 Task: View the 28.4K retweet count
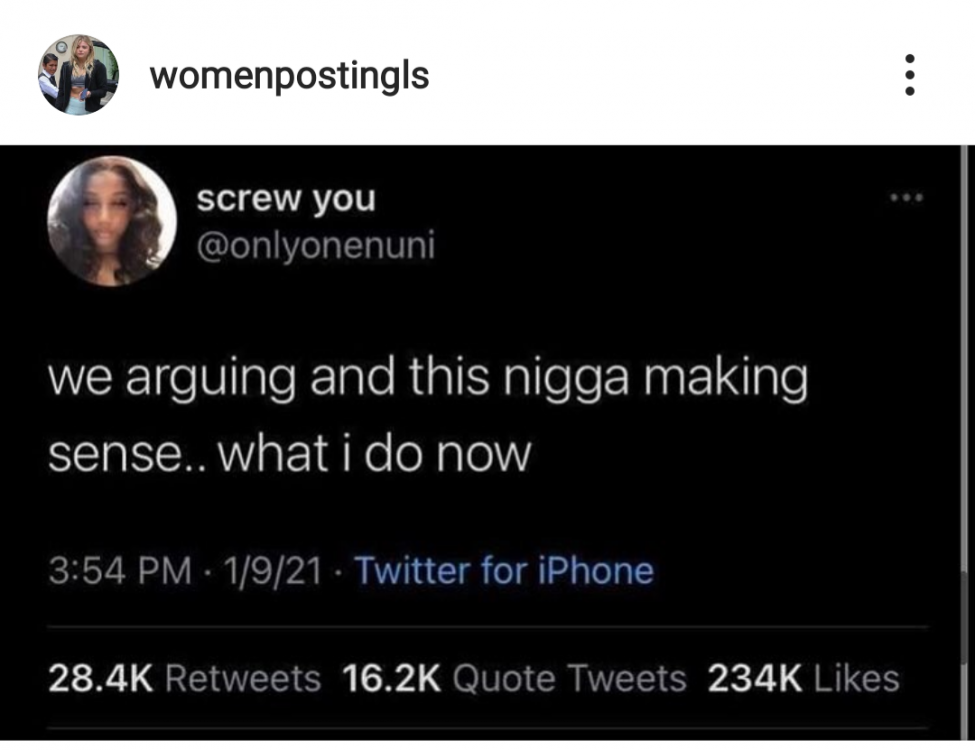click(x=100, y=678)
